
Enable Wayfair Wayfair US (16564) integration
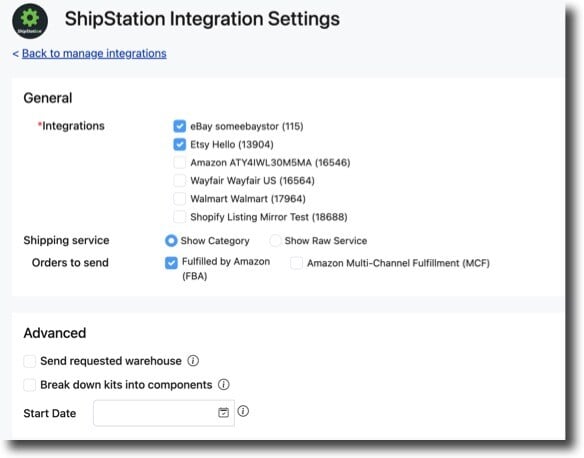(180, 180)
